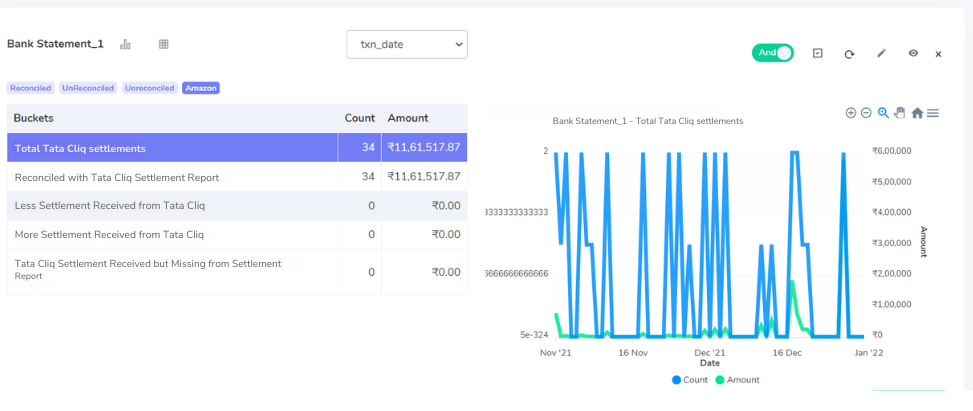Zoom out on the chart
Viewport: 973px width, 411px height.
[x=866, y=113]
